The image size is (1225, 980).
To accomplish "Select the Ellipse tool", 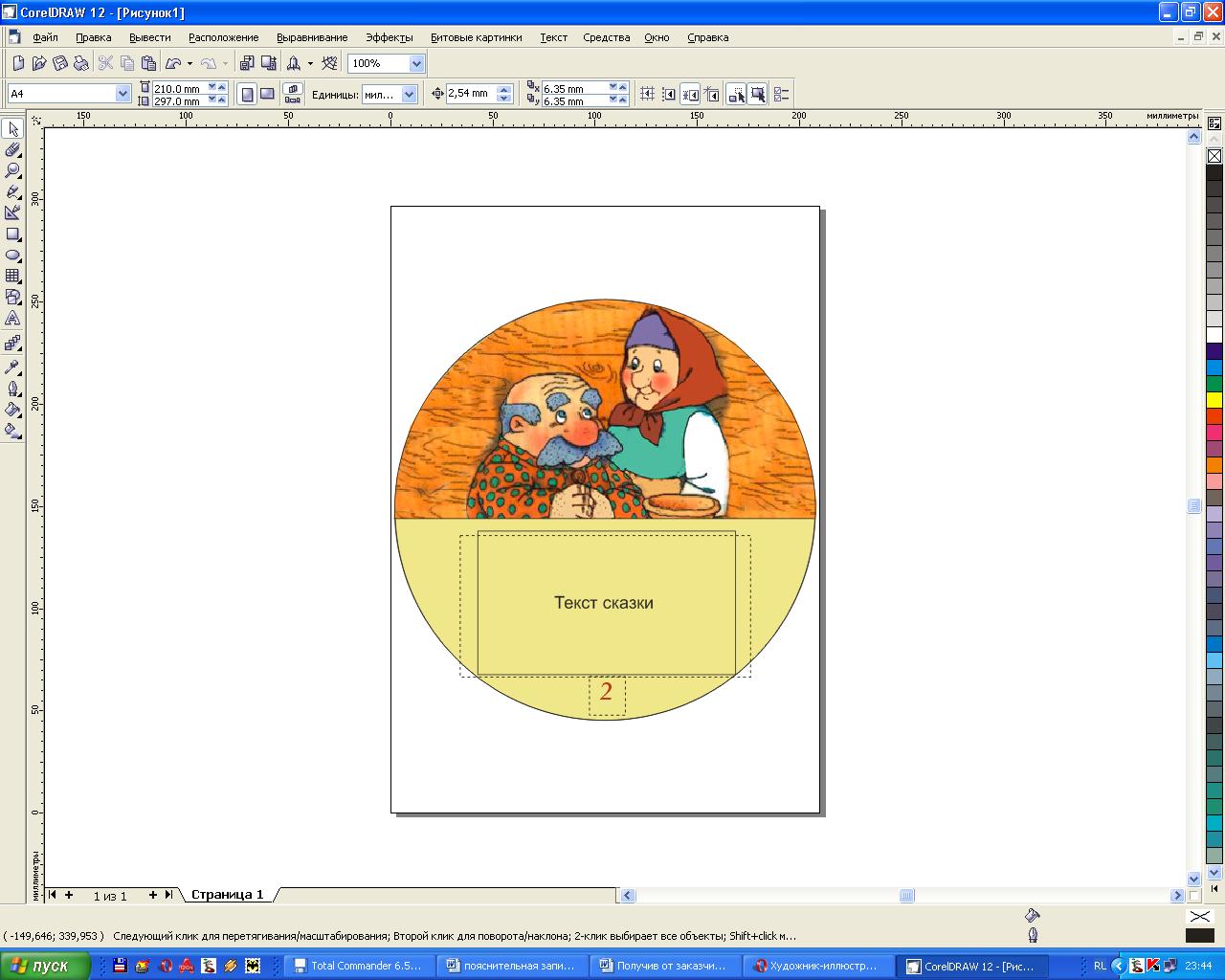I will point(12,255).
